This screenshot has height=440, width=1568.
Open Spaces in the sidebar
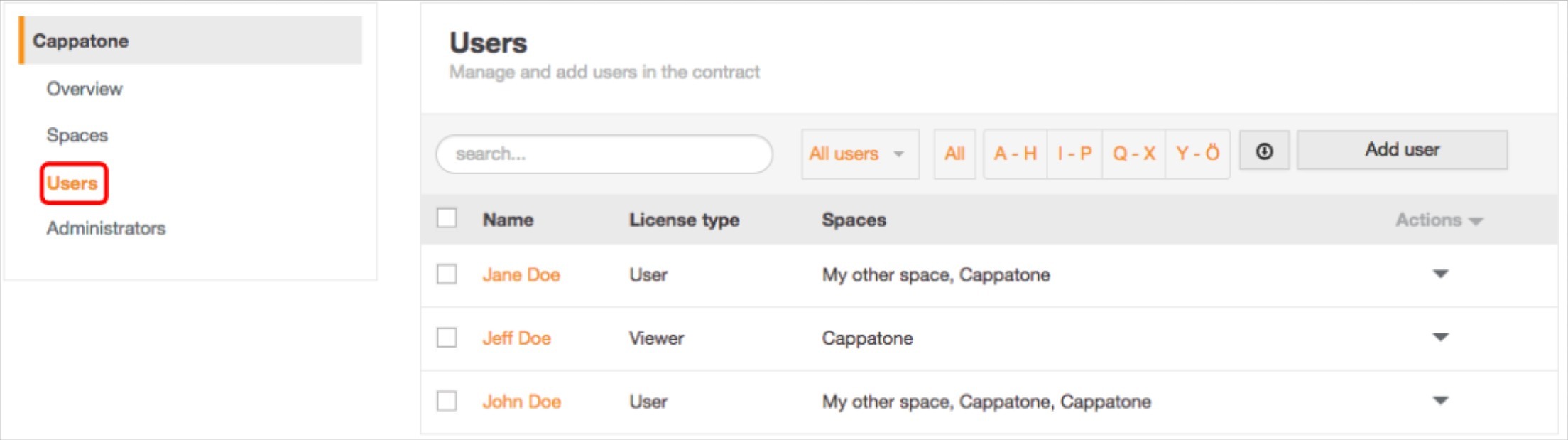[x=77, y=135]
